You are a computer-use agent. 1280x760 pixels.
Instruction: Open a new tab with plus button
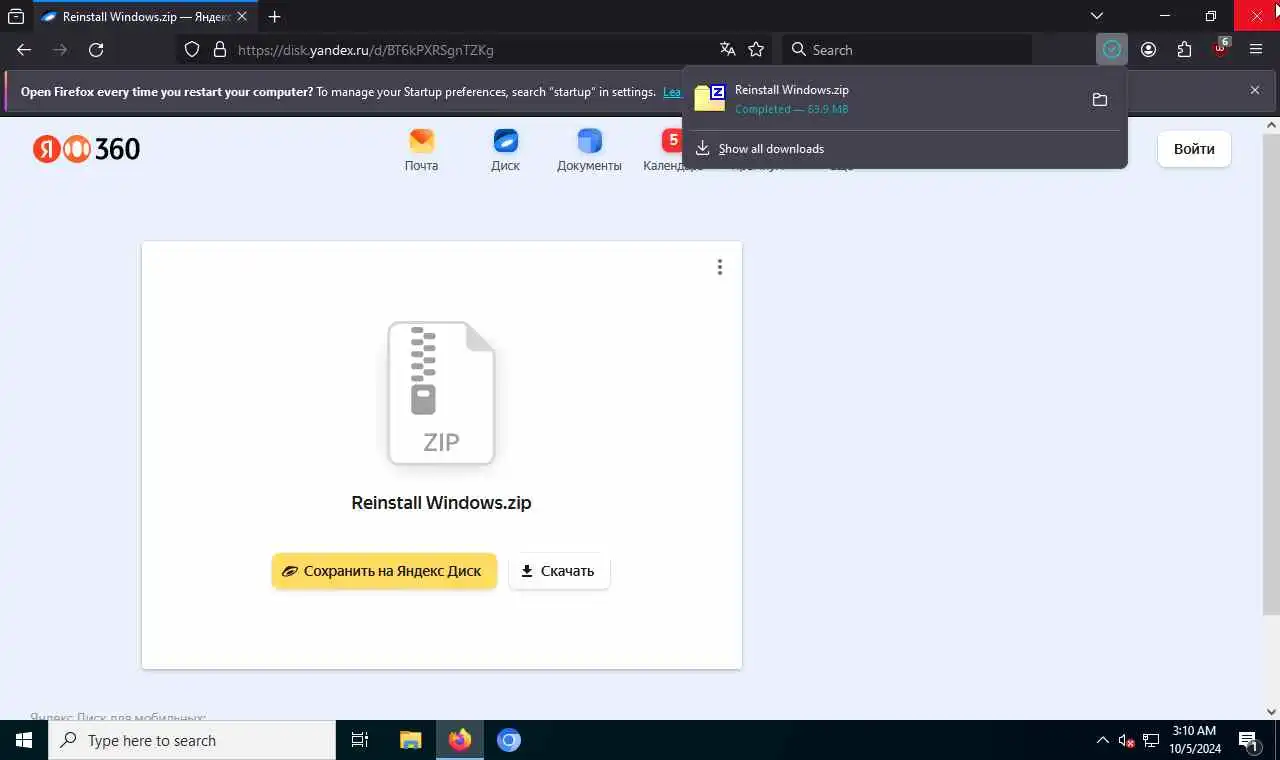pyautogui.click(x=275, y=16)
